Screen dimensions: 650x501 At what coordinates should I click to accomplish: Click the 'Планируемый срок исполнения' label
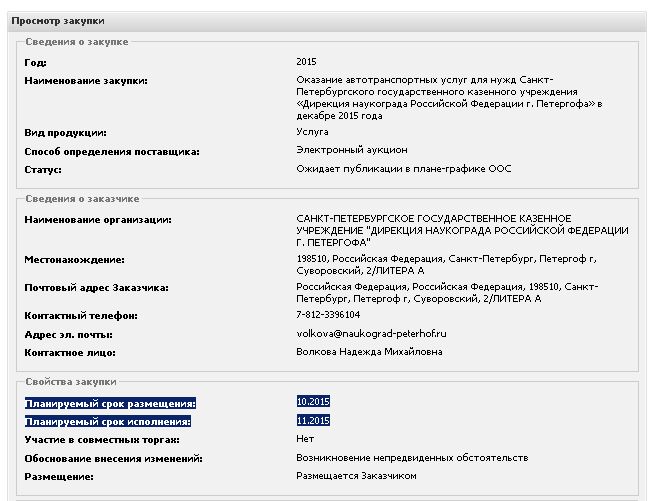click(108, 421)
